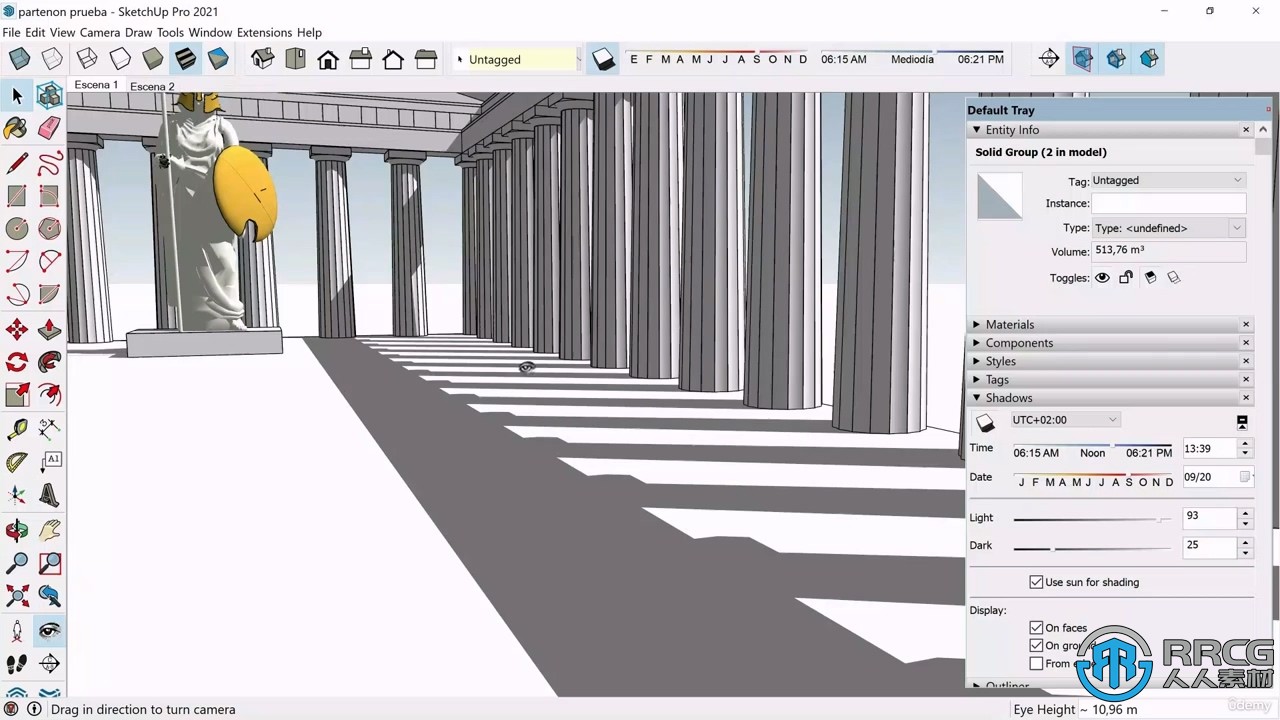Open the Window menu
This screenshot has height=720, width=1280.
click(210, 32)
